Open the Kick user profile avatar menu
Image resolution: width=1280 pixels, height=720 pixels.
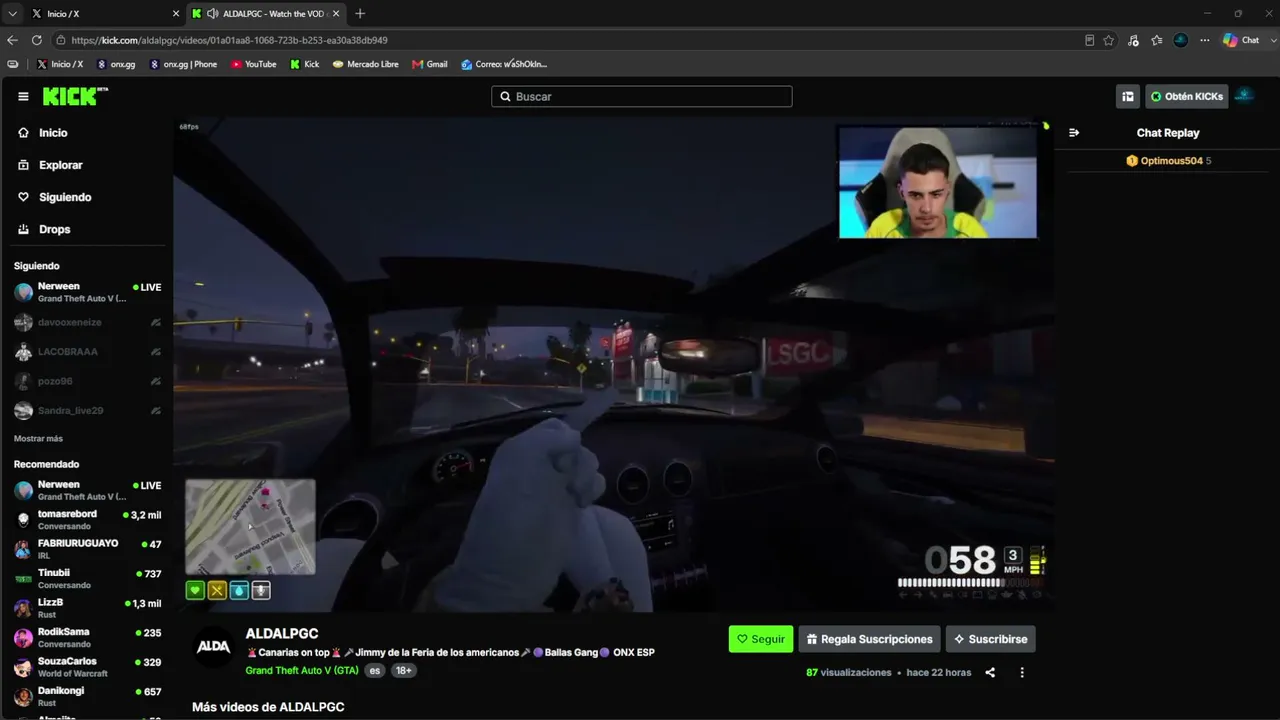pyautogui.click(x=1245, y=96)
